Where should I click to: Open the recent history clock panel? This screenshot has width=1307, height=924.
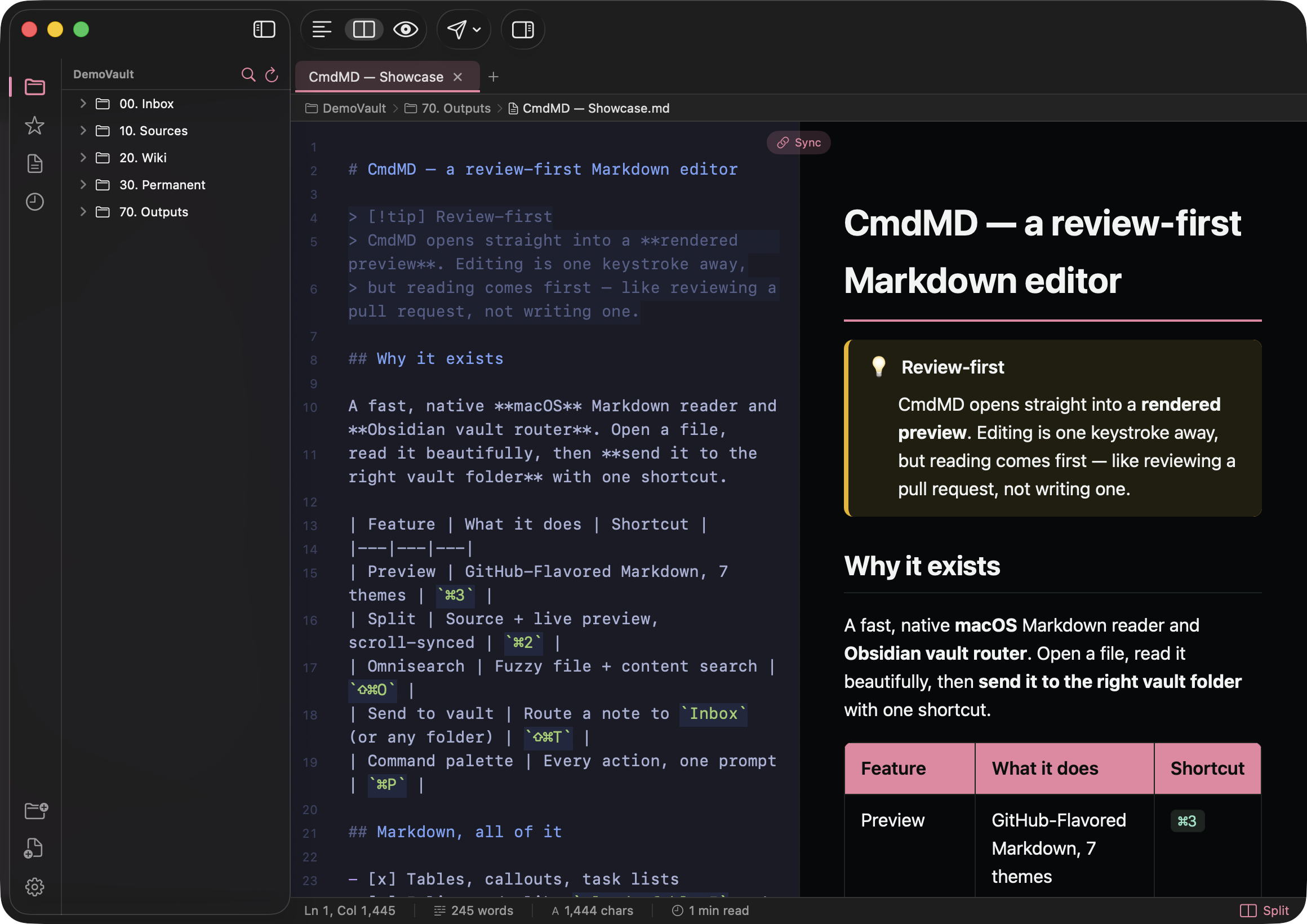[x=35, y=202]
